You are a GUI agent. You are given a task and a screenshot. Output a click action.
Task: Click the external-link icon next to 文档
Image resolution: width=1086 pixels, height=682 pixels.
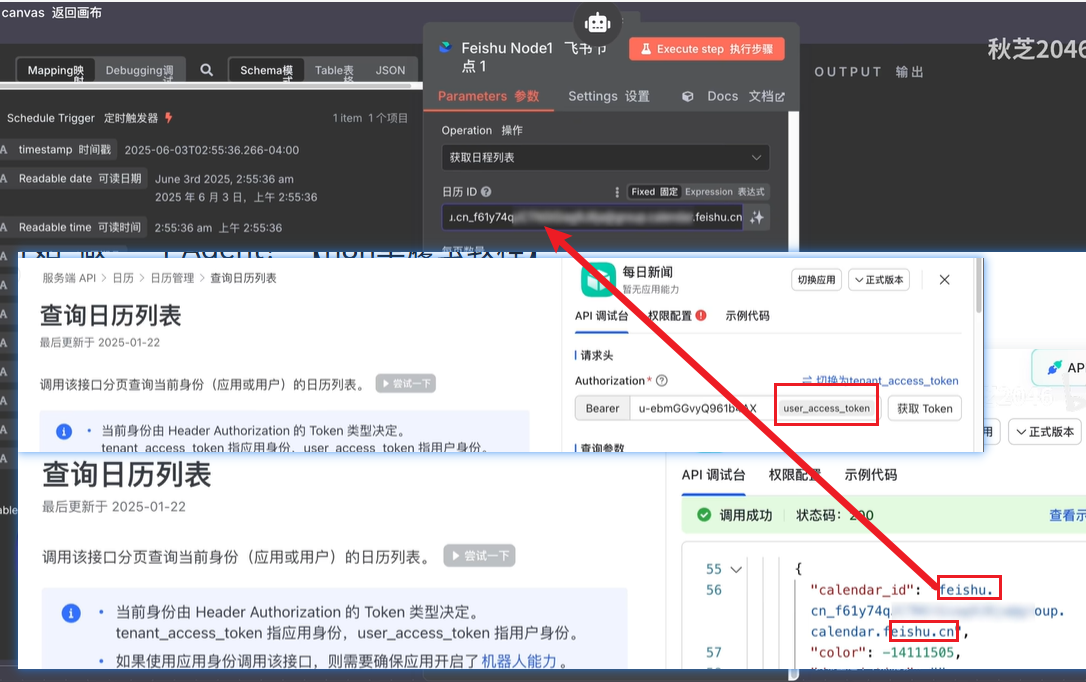point(781,97)
